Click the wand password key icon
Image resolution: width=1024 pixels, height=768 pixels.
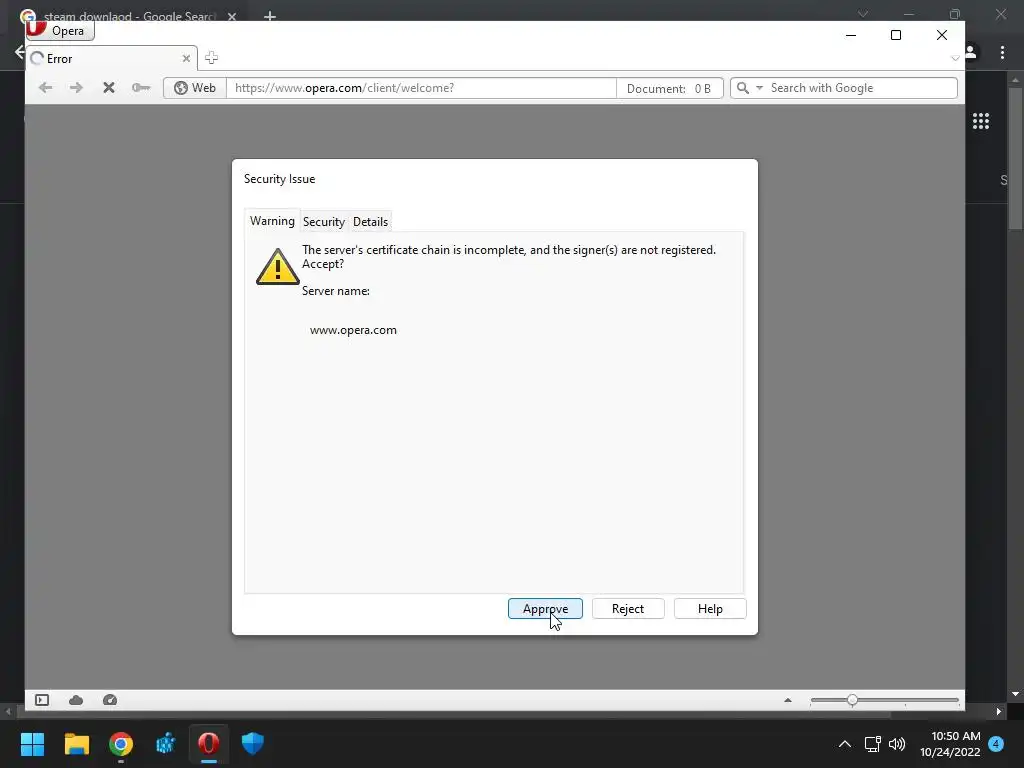141,88
